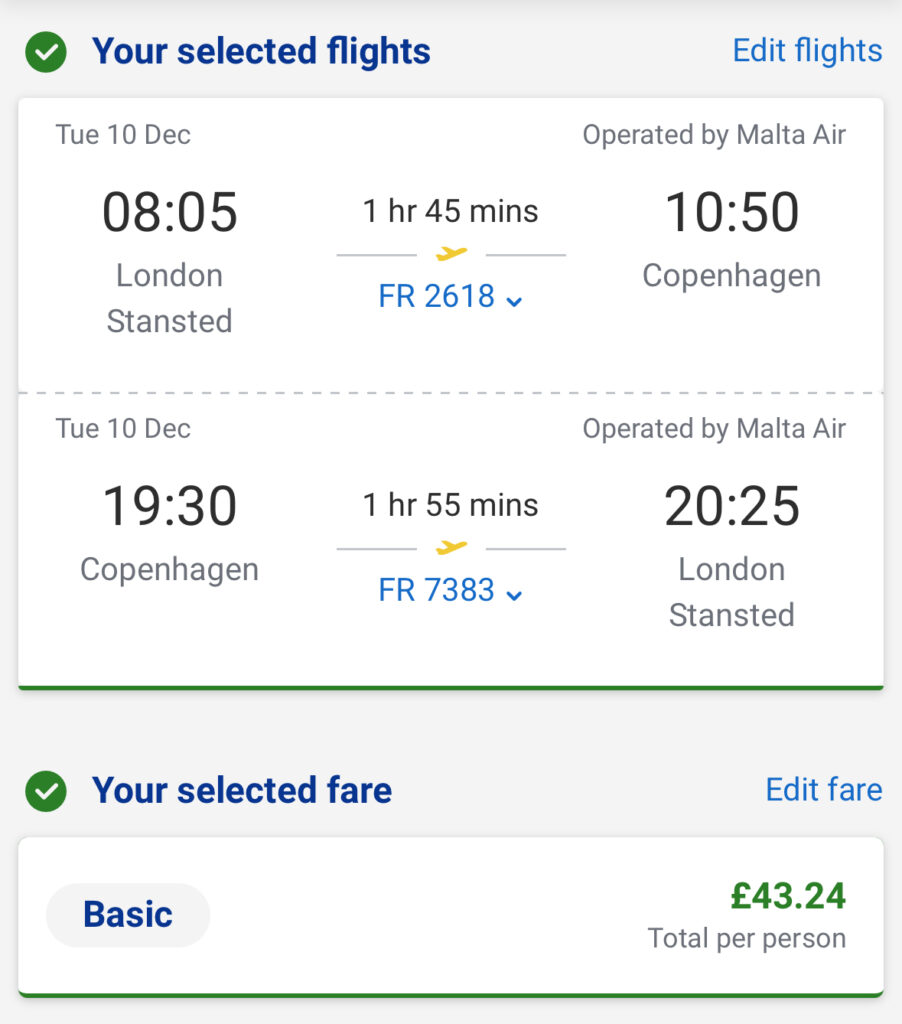The height and width of the screenshot is (1024, 902).
Task: Click the 10:50 arrival time
Action: [x=732, y=212]
